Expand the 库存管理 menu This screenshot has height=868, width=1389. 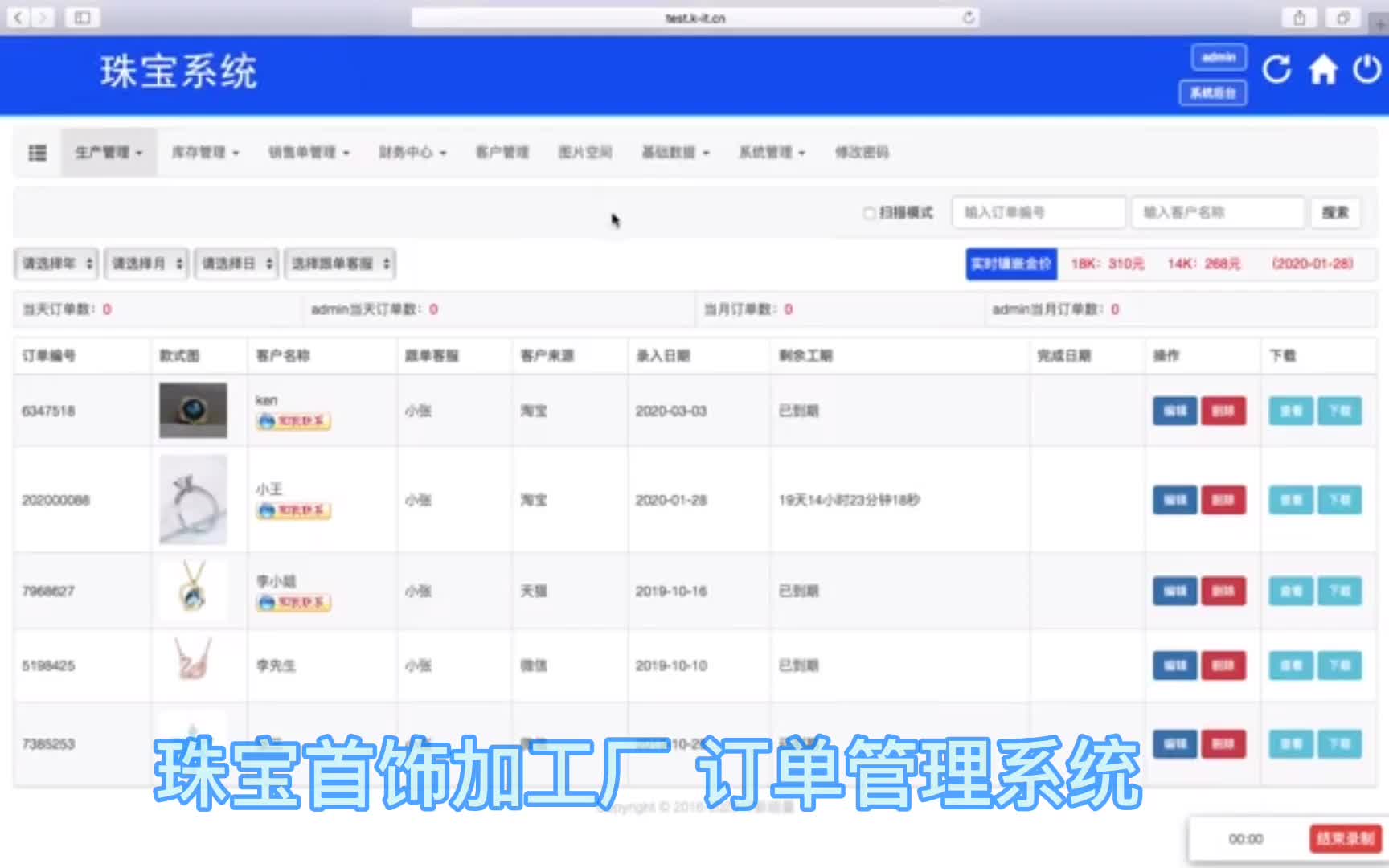(x=205, y=152)
